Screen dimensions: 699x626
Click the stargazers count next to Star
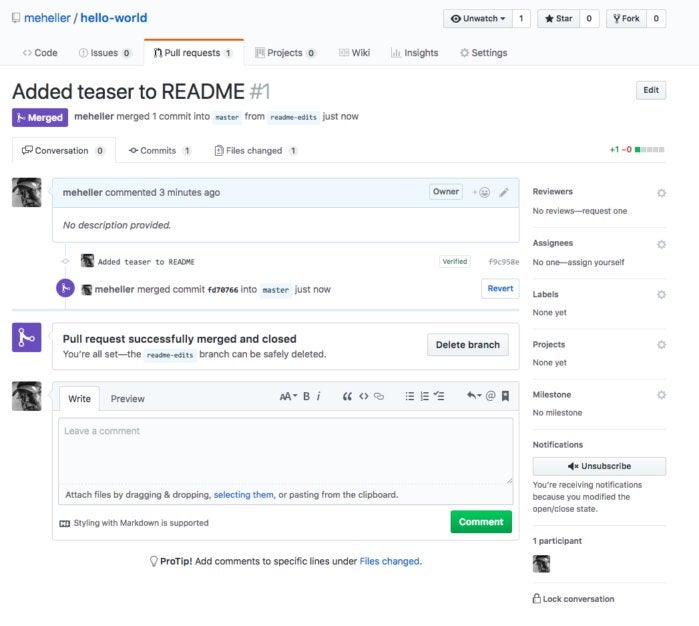[589, 19]
